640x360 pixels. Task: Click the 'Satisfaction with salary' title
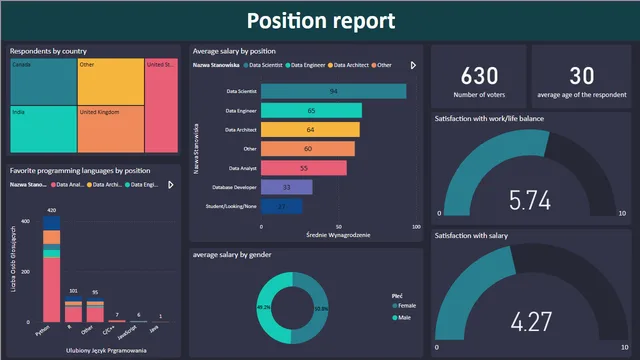(x=471, y=236)
